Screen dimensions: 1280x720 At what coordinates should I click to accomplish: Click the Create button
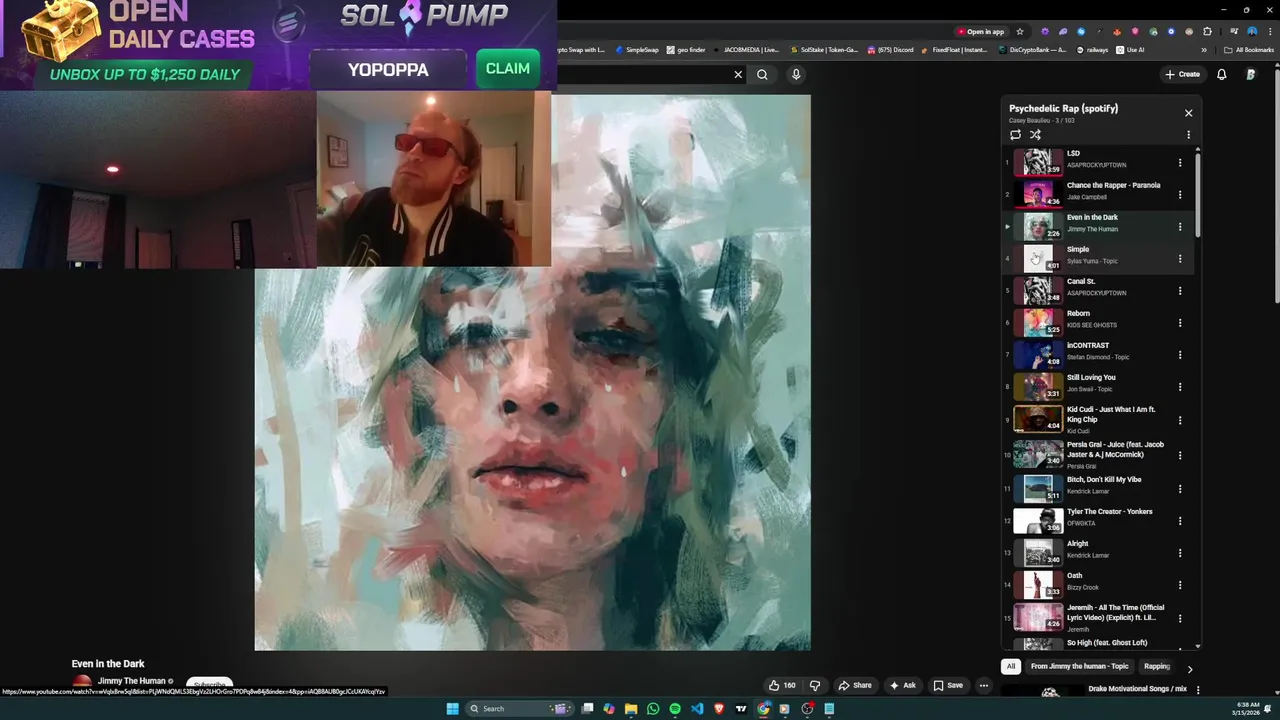pos(1182,74)
